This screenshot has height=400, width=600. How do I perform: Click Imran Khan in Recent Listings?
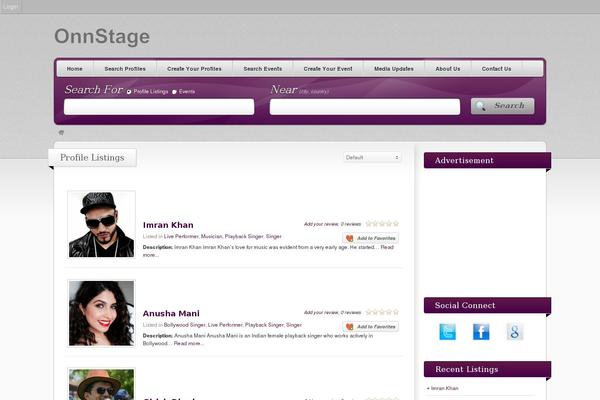(444, 388)
